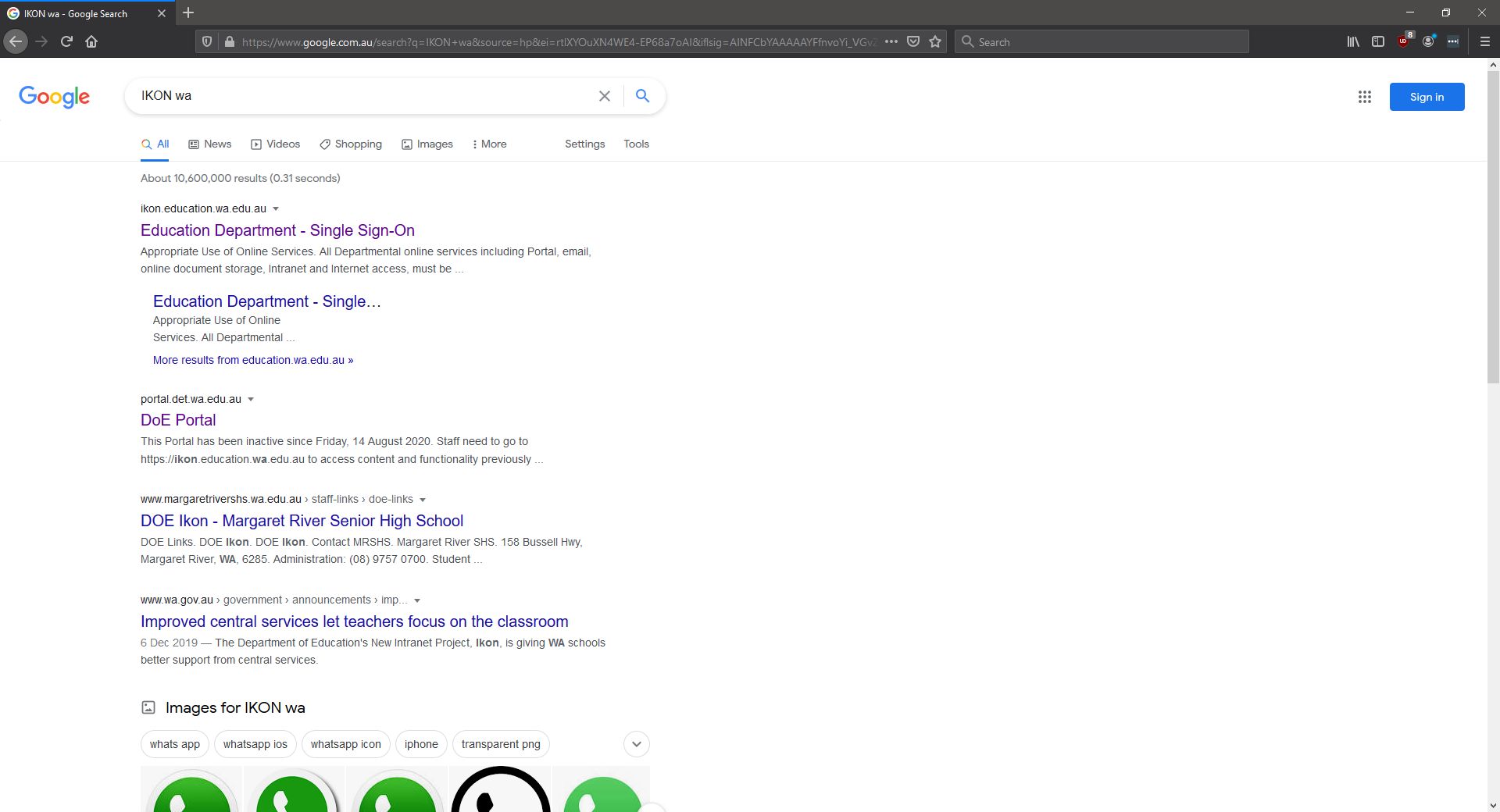Click the Google search input field

[x=363, y=96]
